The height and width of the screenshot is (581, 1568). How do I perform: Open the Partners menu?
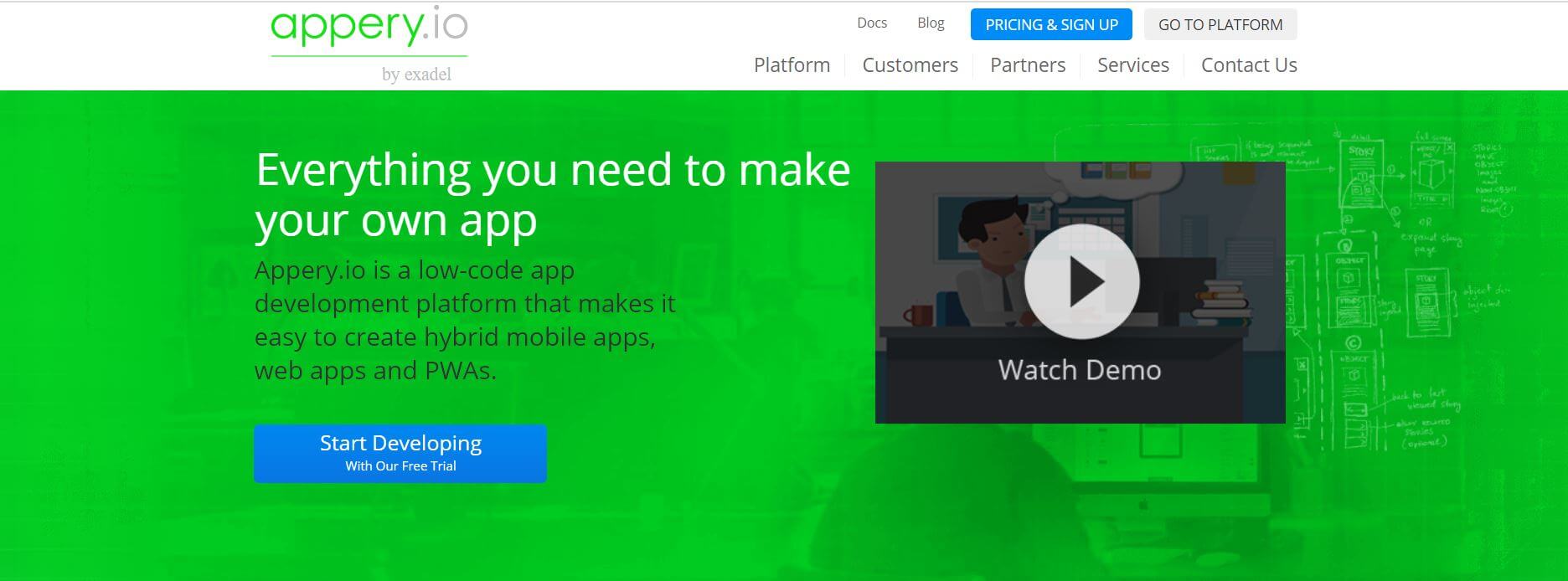1028,65
